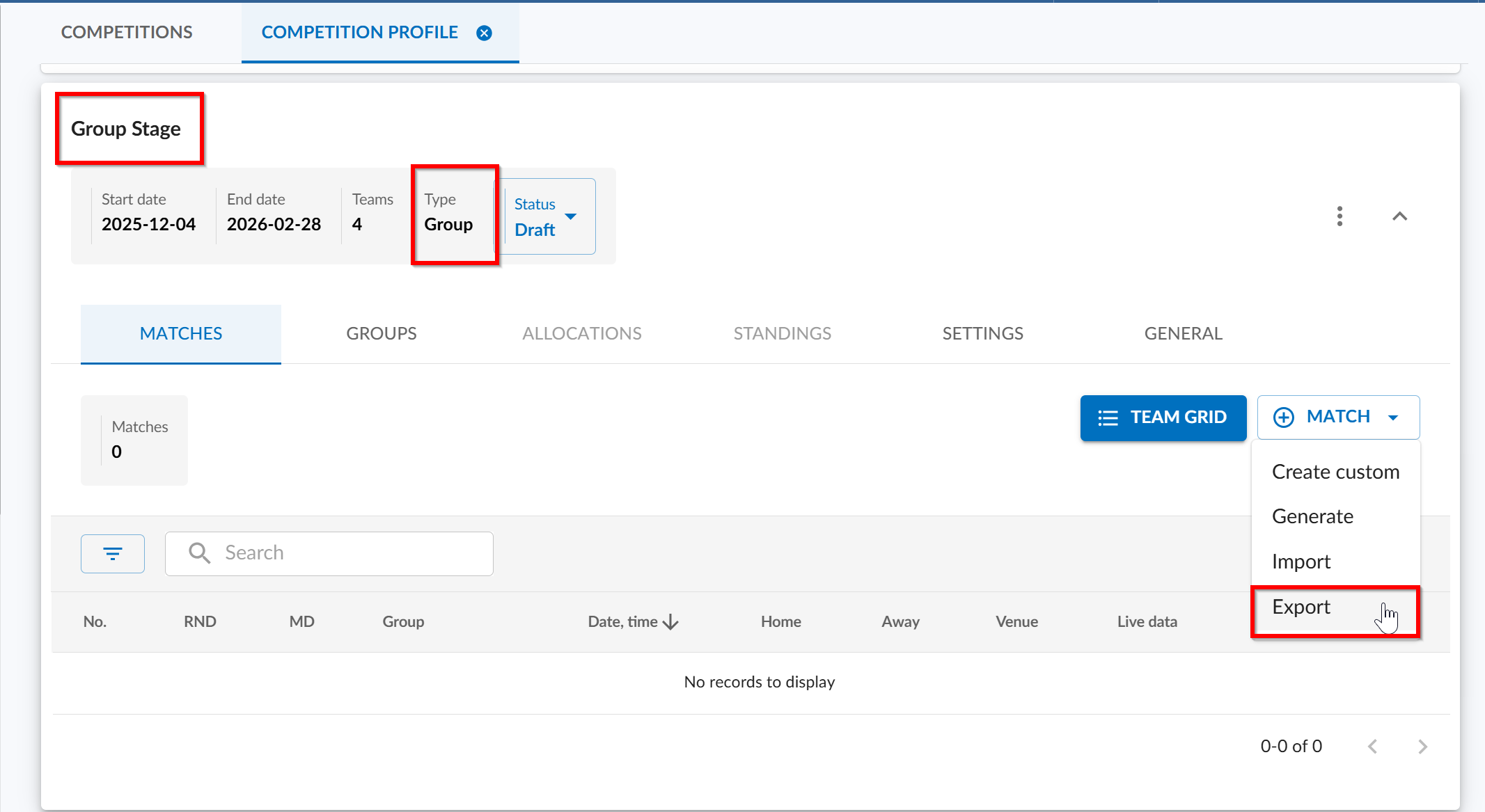
Task: Switch to the Competitions tab
Action: (127, 33)
